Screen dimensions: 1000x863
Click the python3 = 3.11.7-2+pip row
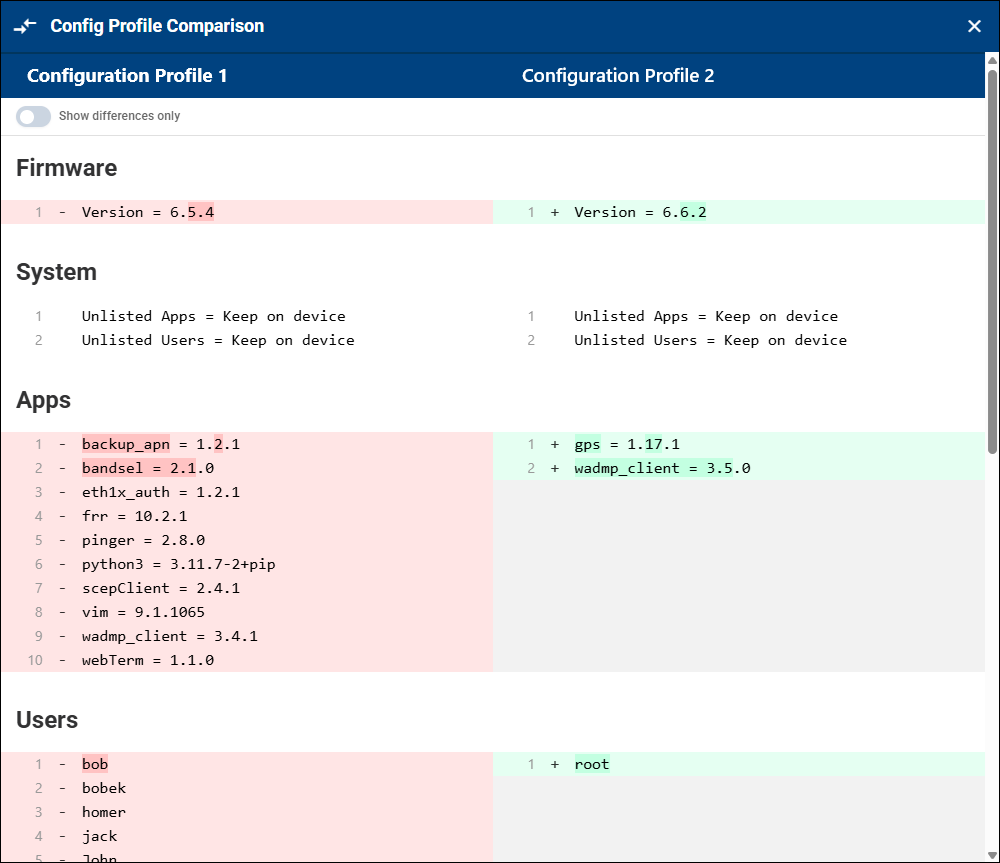pos(247,564)
